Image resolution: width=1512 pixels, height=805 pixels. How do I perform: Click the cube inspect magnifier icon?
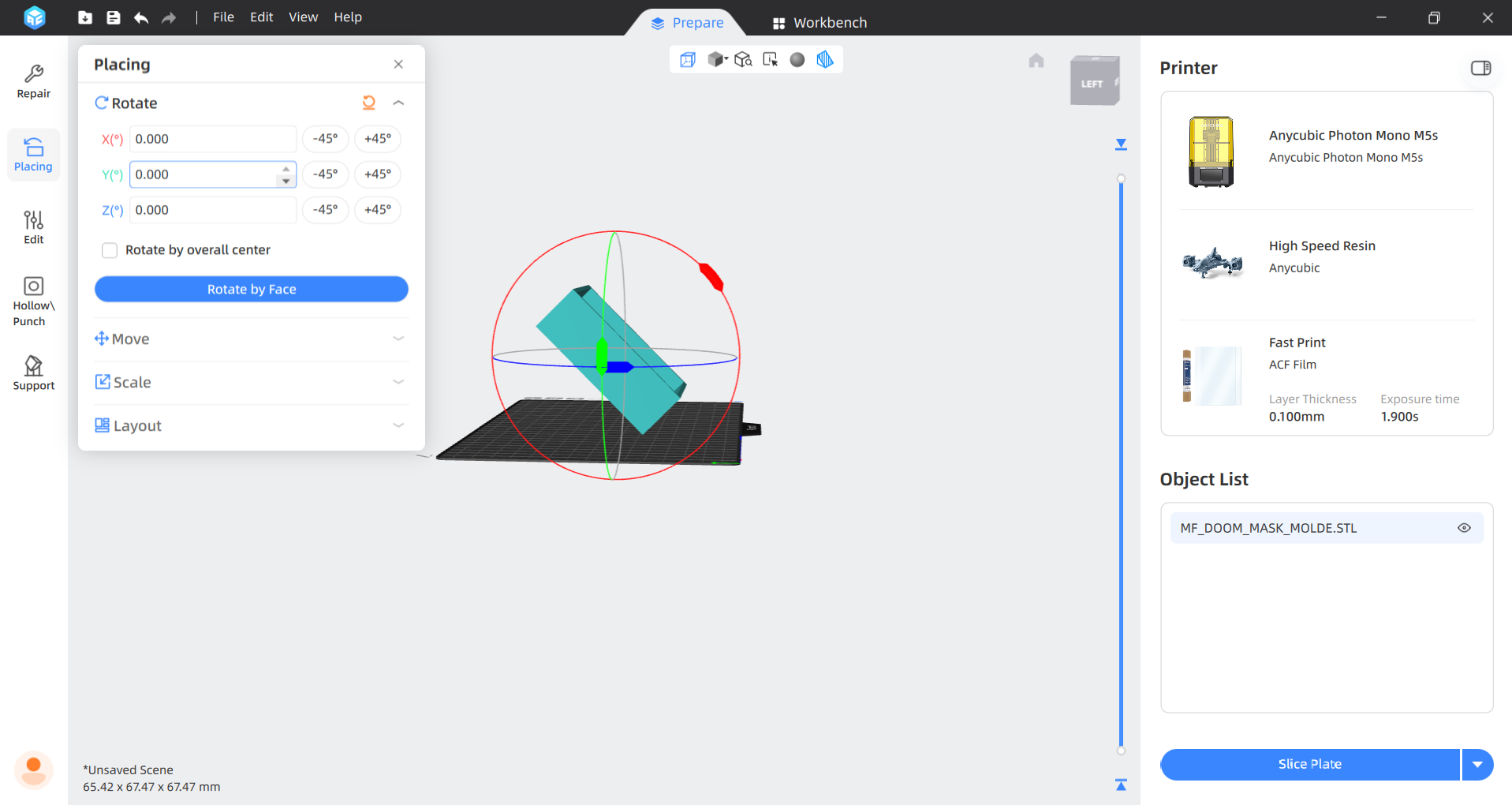pyautogui.click(x=743, y=60)
